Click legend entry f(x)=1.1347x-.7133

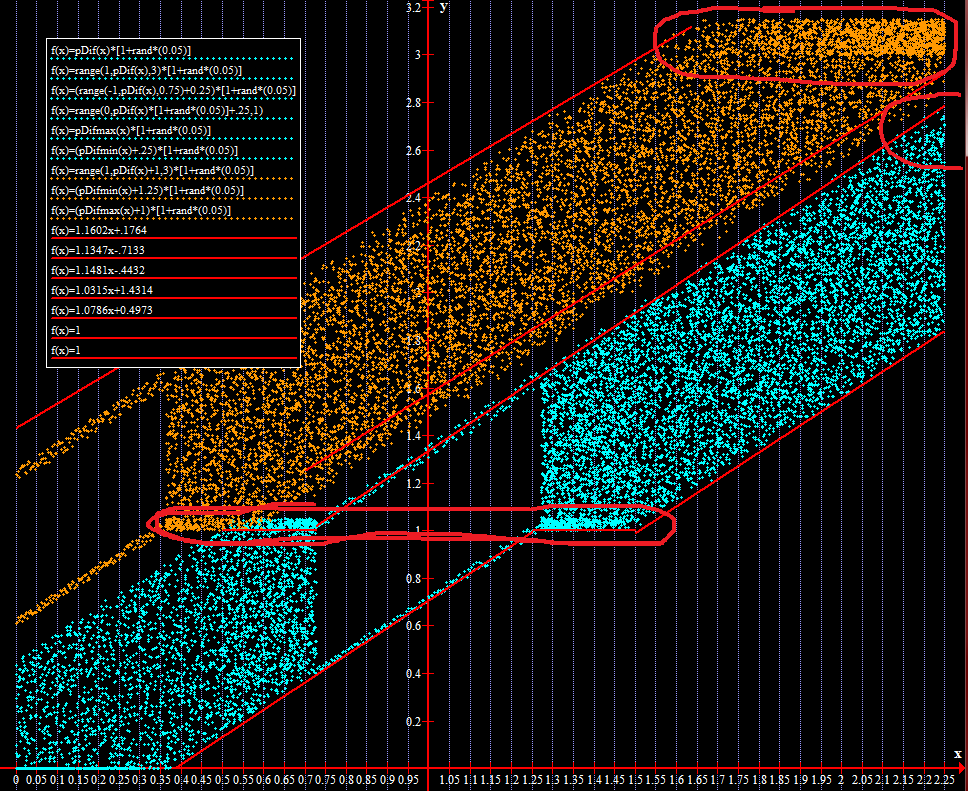click(98, 250)
